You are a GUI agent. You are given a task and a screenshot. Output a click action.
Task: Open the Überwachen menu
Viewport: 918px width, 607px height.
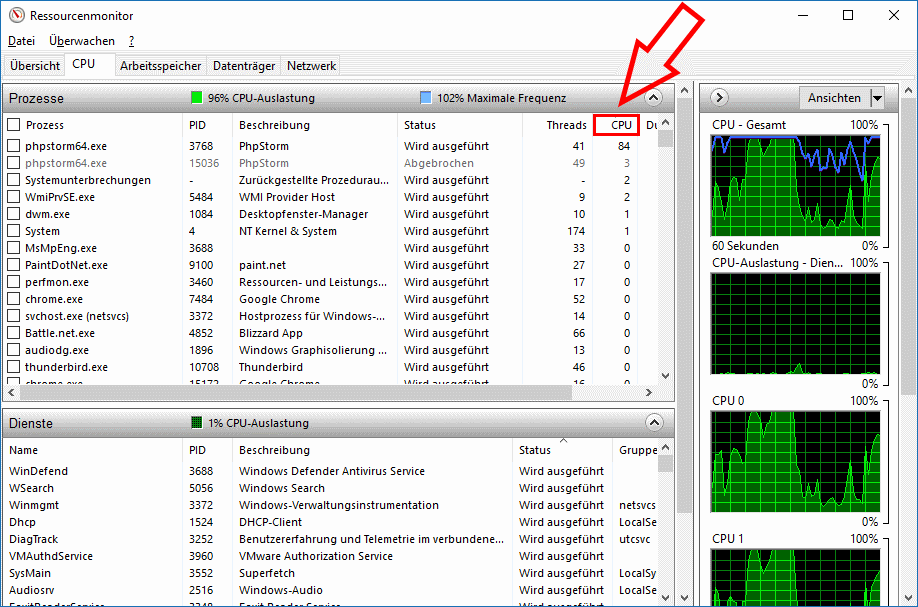[82, 41]
